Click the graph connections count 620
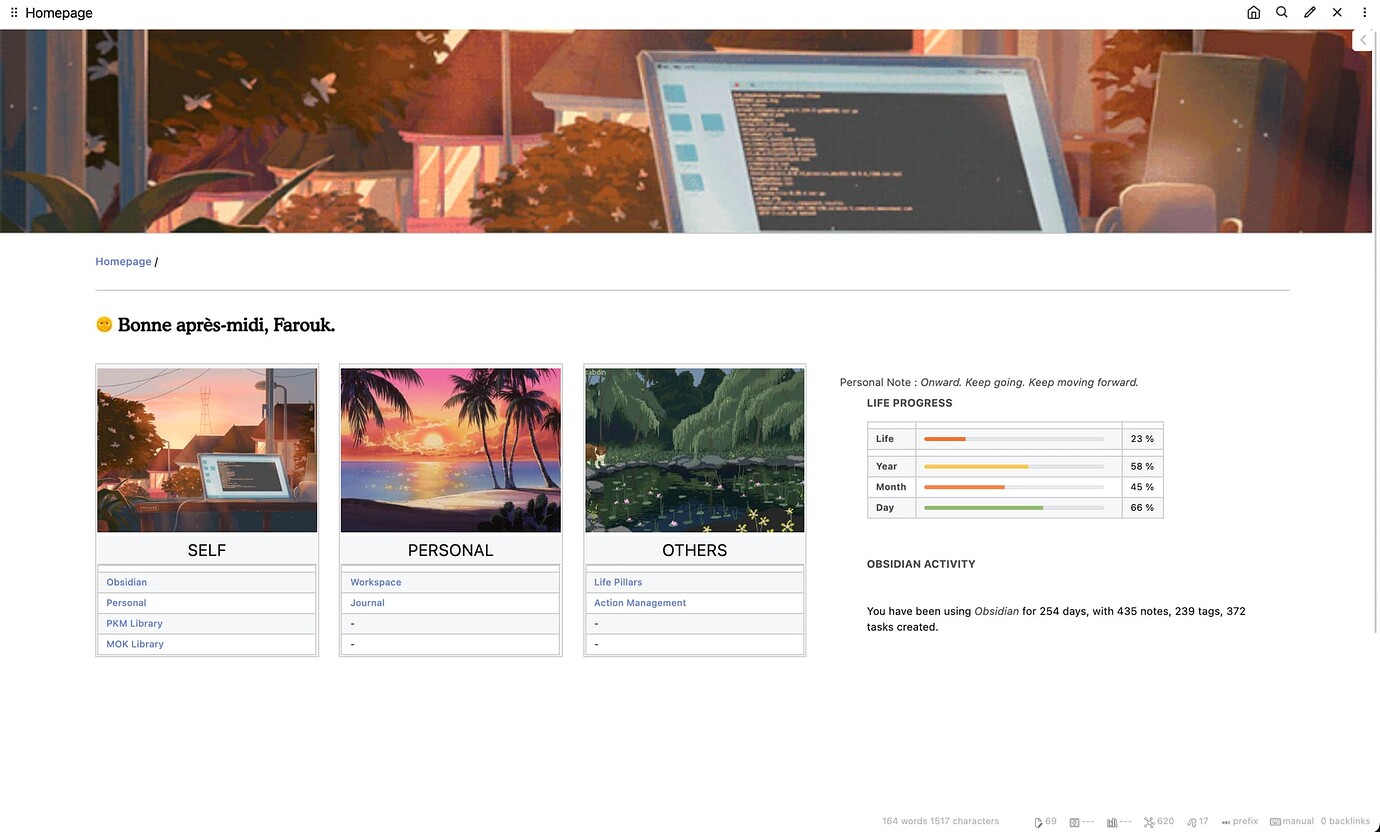The image size is (1380, 832). click(x=1159, y=822)
